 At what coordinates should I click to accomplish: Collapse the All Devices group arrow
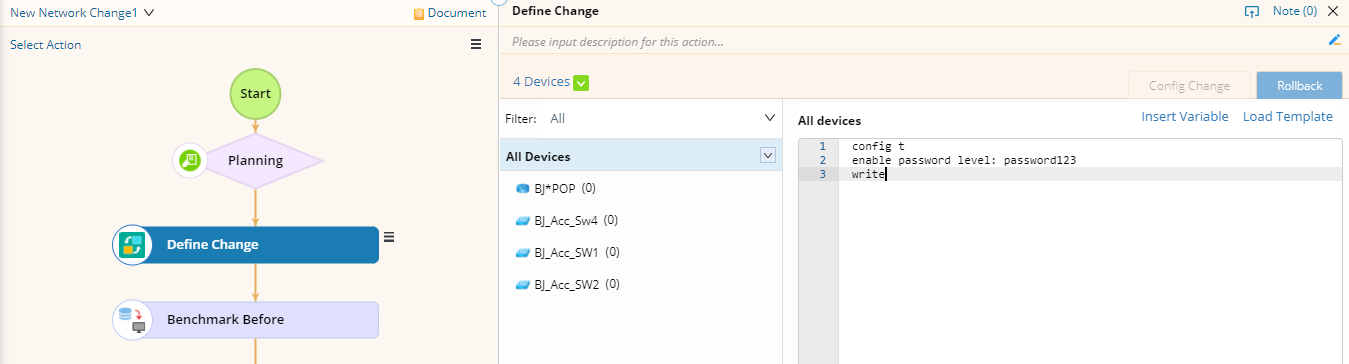click(768, 156)
